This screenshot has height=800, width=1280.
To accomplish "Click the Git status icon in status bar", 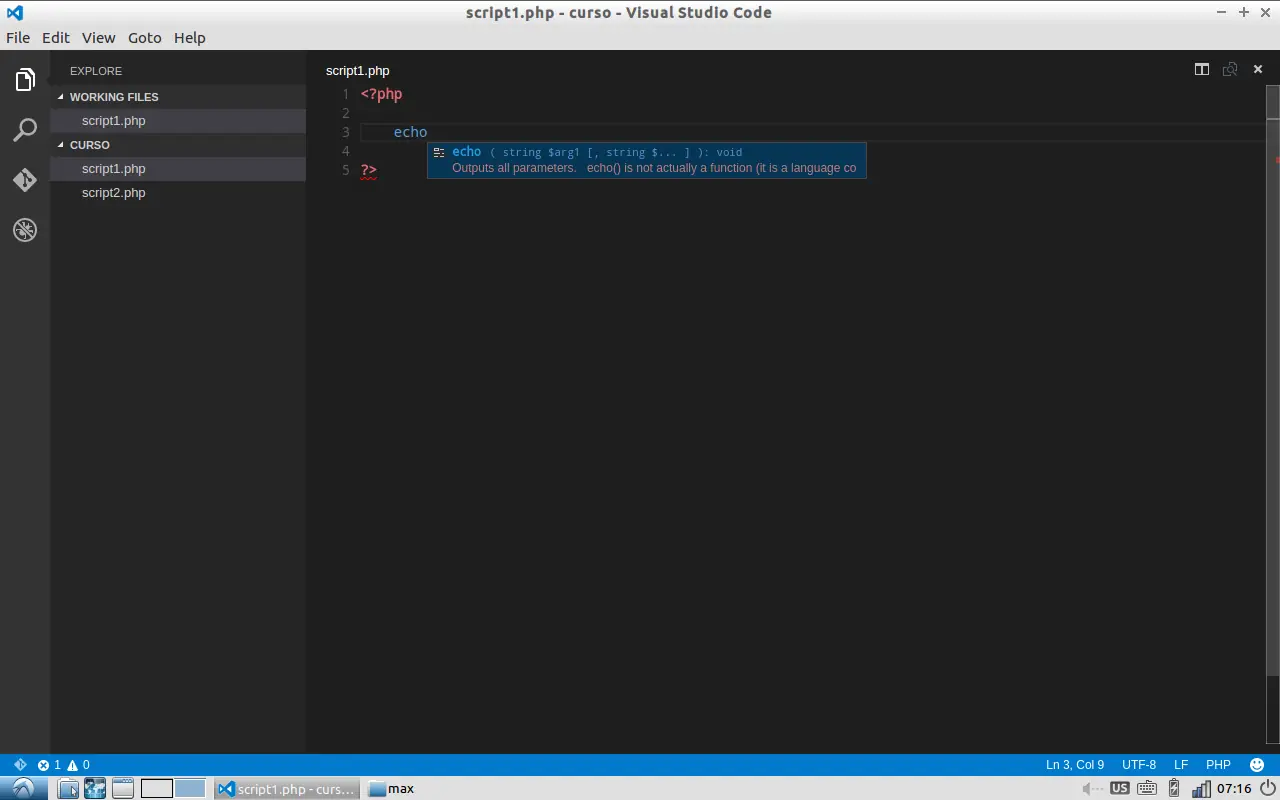I will 20,764.
